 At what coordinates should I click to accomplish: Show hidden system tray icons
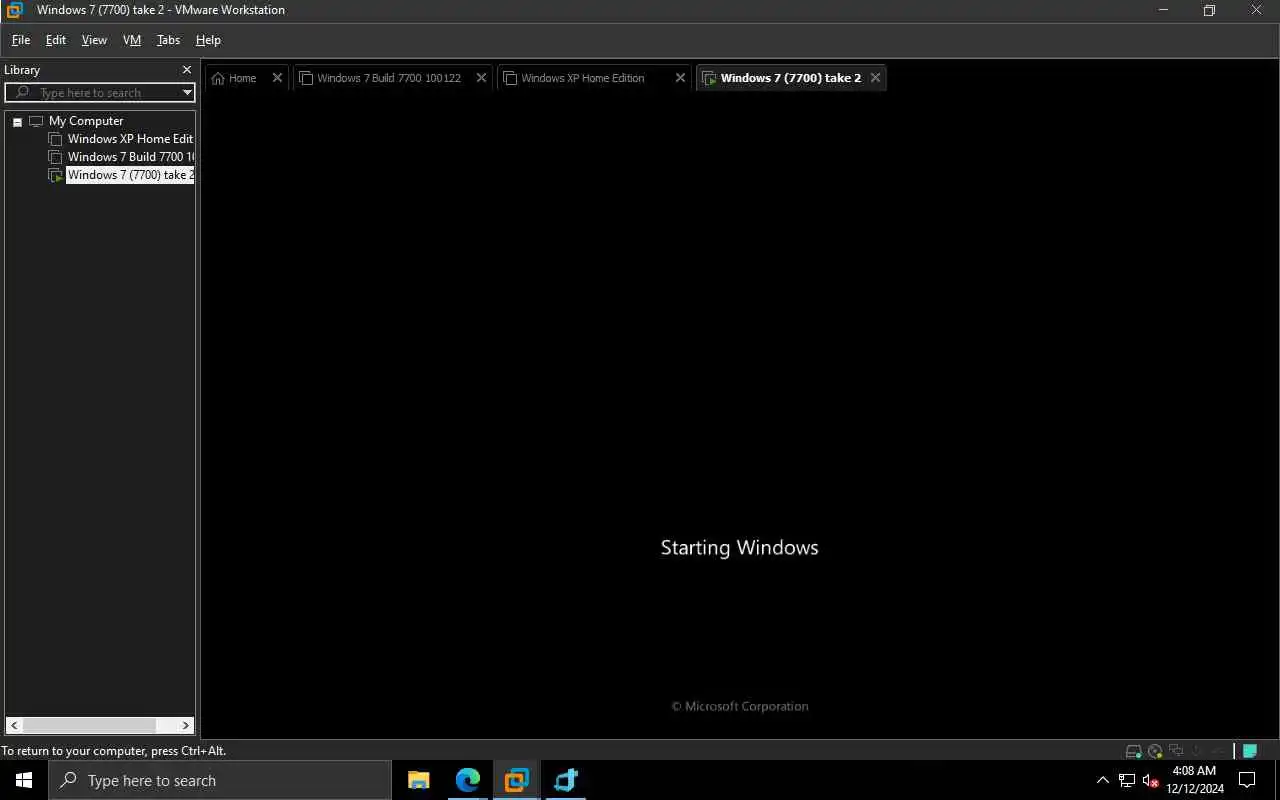[x=1103, y=780]
